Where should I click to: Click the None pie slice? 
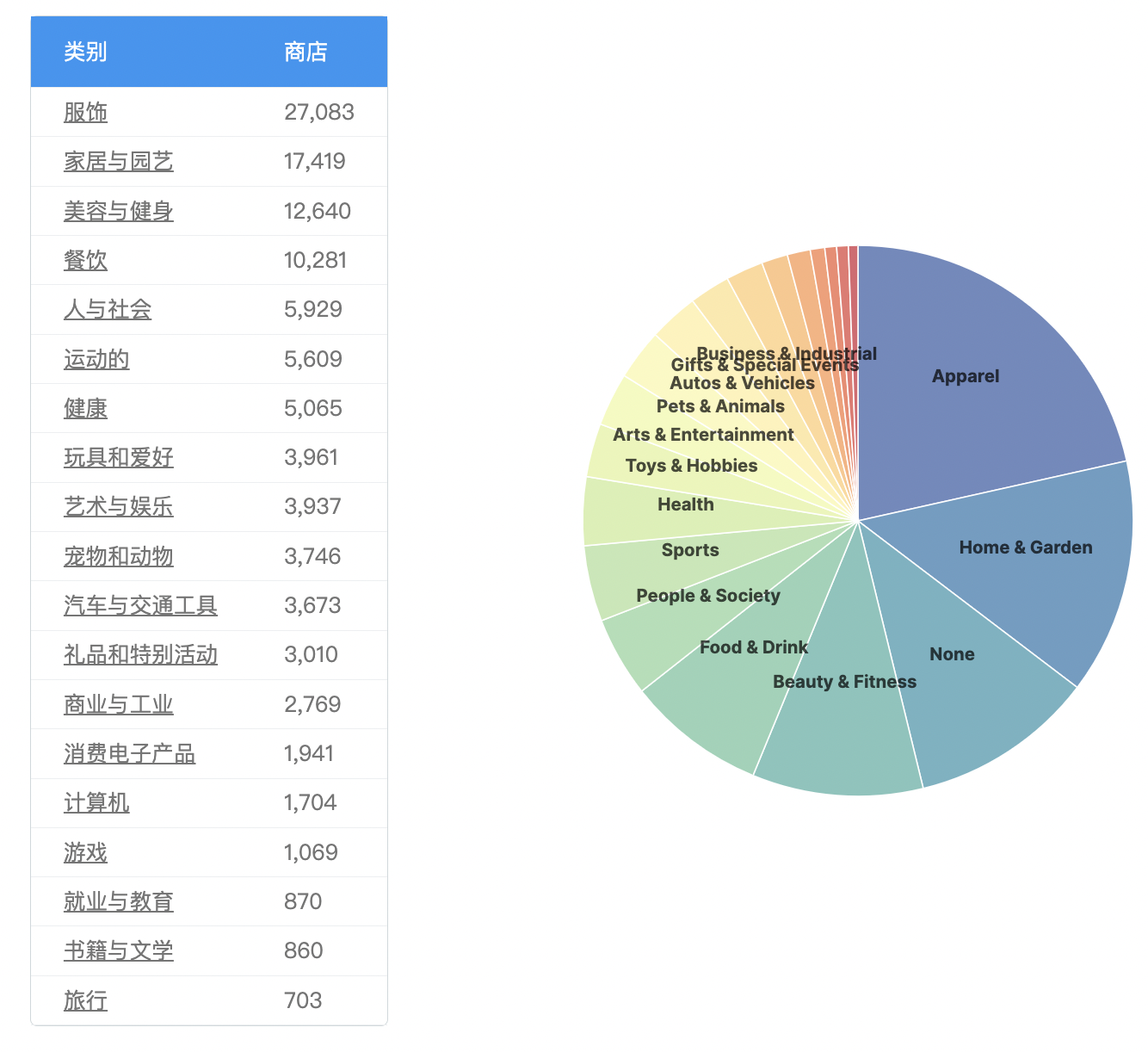click(x=952, y=654)
